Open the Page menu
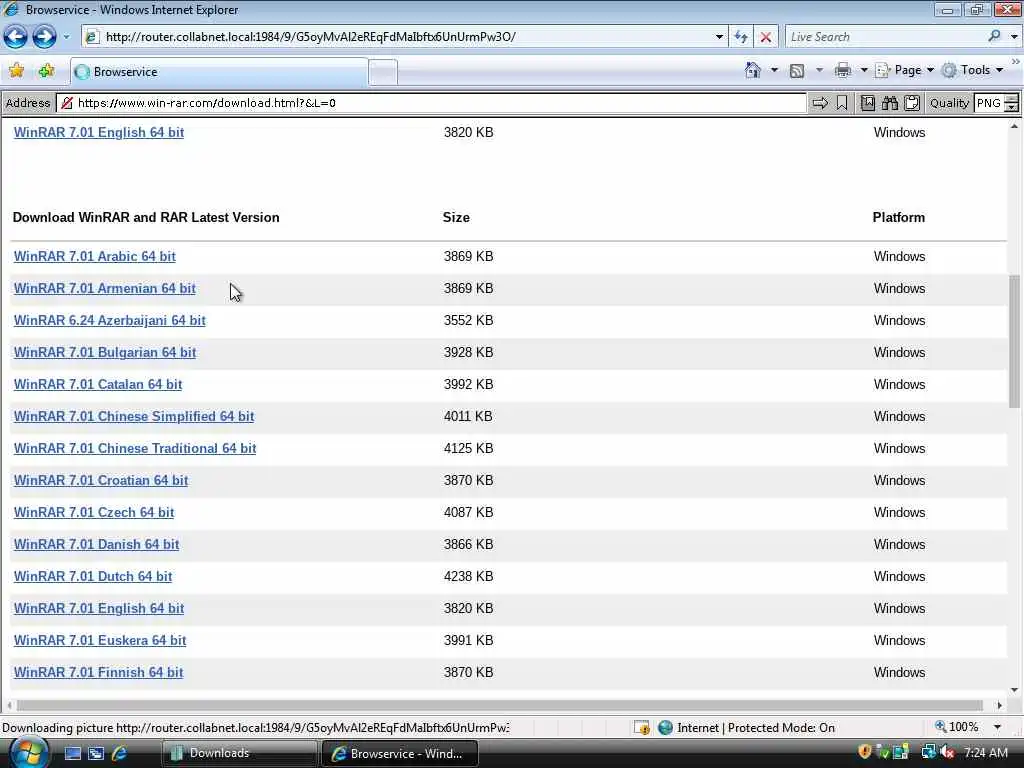This screenshot has height=768, width=1024. click(904, 70)
